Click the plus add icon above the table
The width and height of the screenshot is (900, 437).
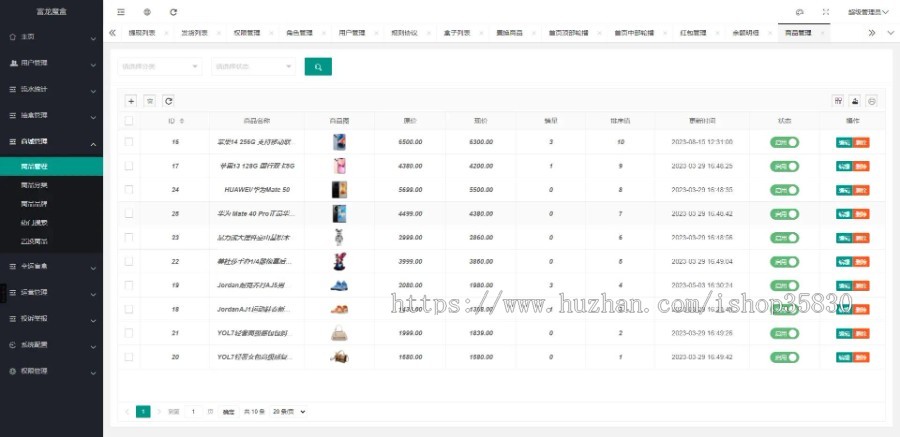click(131, 101)
